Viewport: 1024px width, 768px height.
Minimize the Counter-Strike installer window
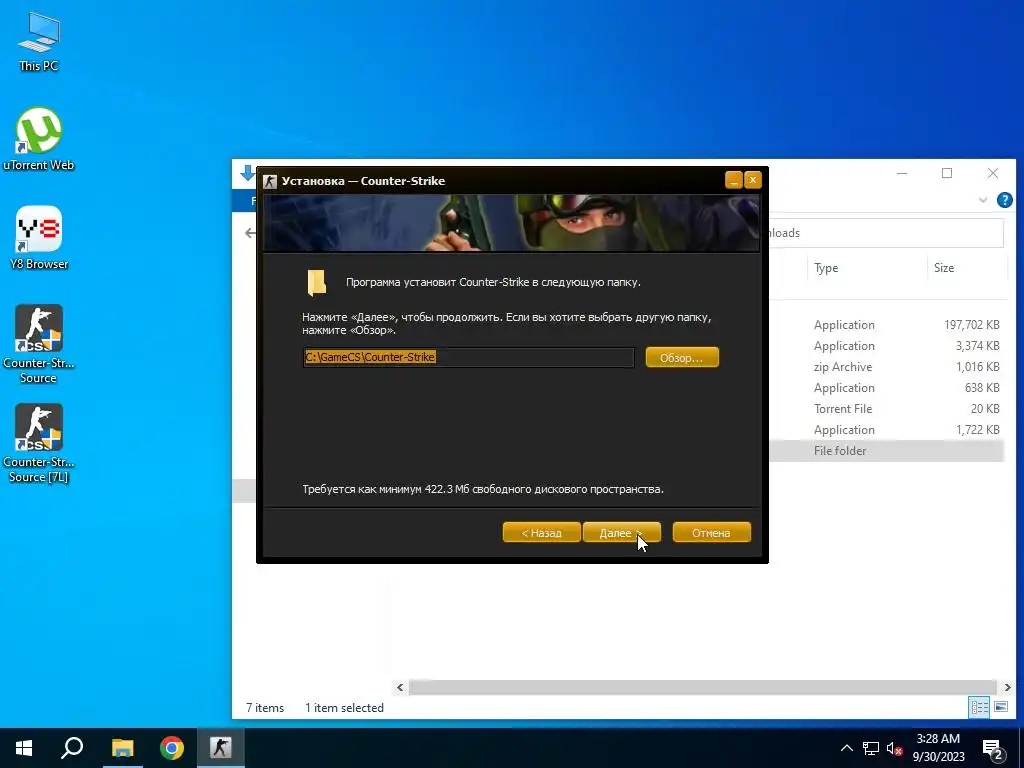(x=733, y=180)
